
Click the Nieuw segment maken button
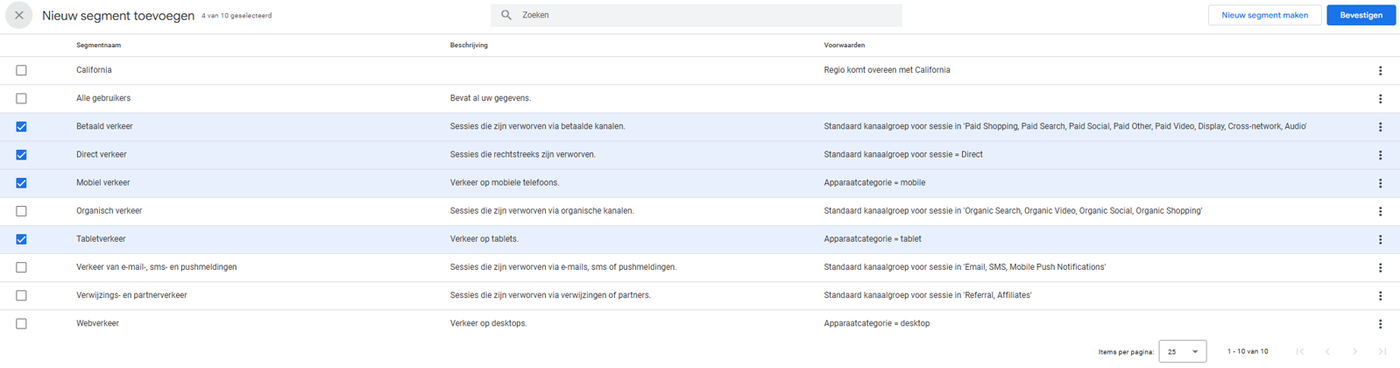[1264, 15]
